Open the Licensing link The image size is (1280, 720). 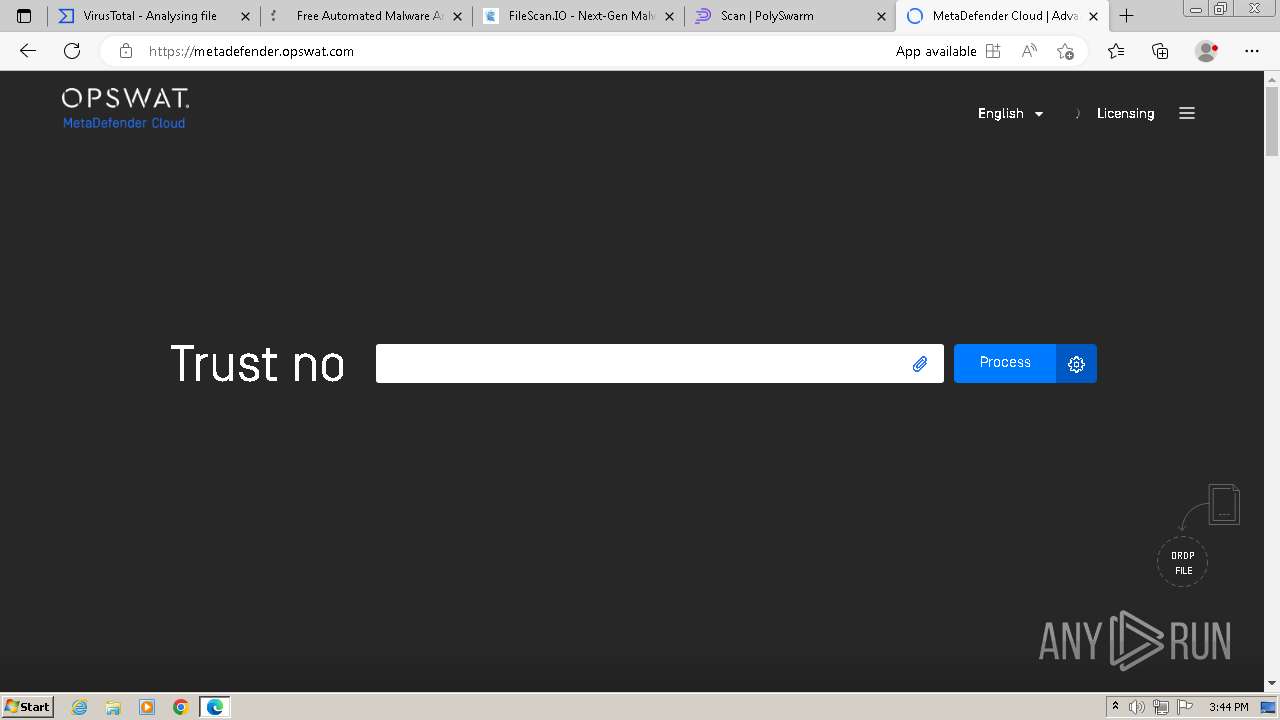1125,113
